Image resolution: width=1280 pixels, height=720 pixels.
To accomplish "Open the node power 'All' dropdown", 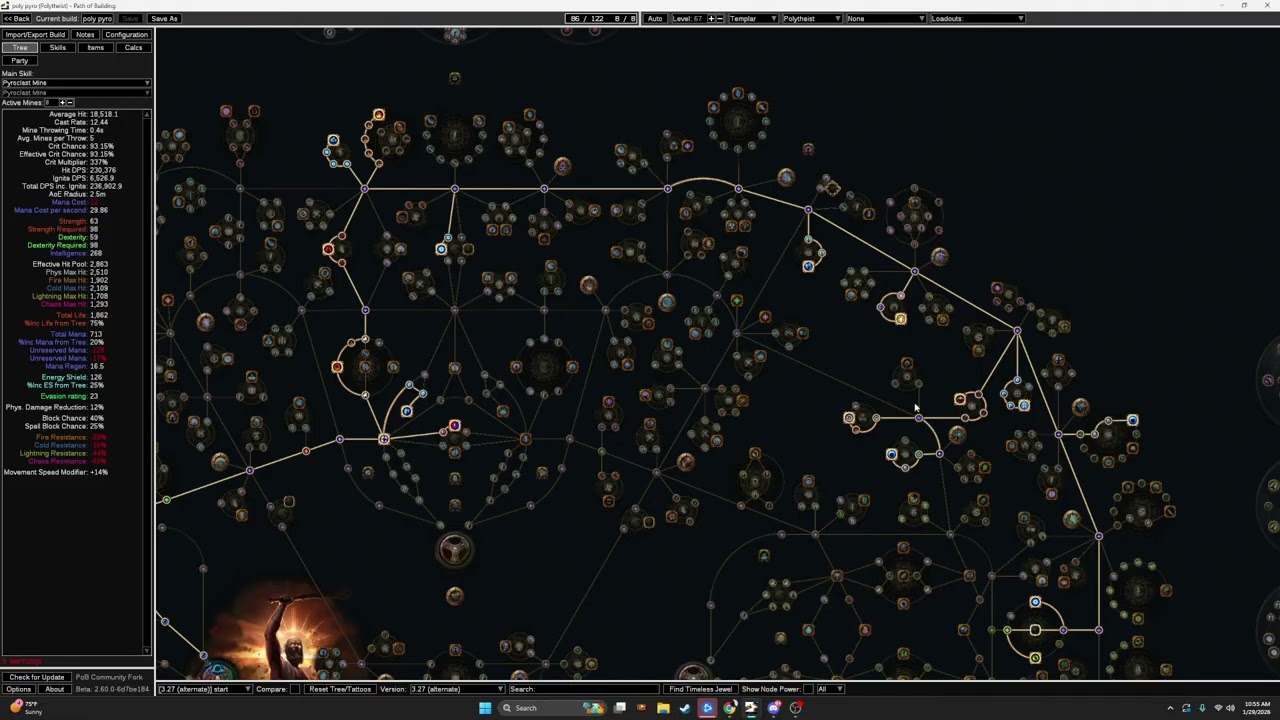I will [830, 689].
